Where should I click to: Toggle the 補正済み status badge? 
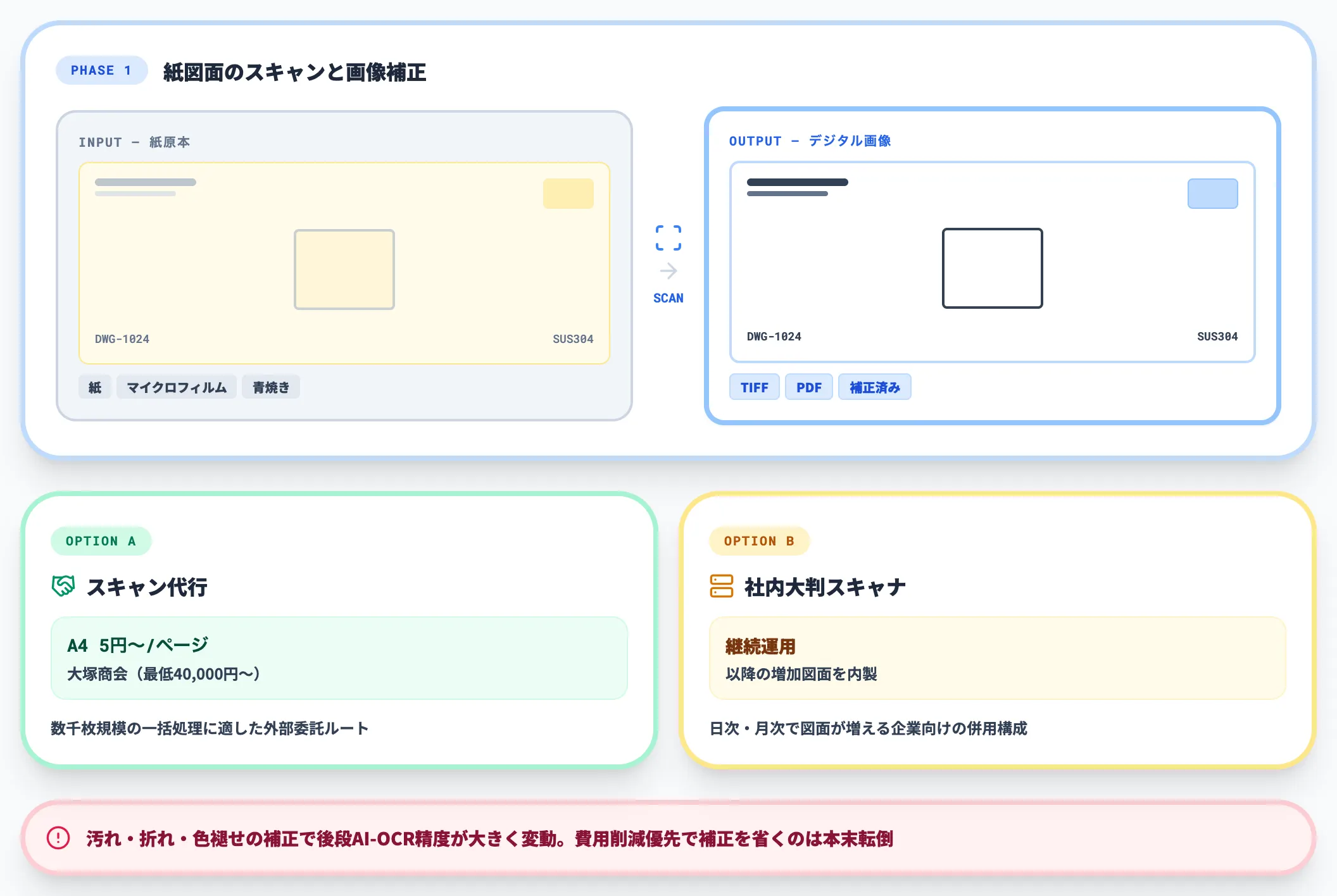click(874, 387)
